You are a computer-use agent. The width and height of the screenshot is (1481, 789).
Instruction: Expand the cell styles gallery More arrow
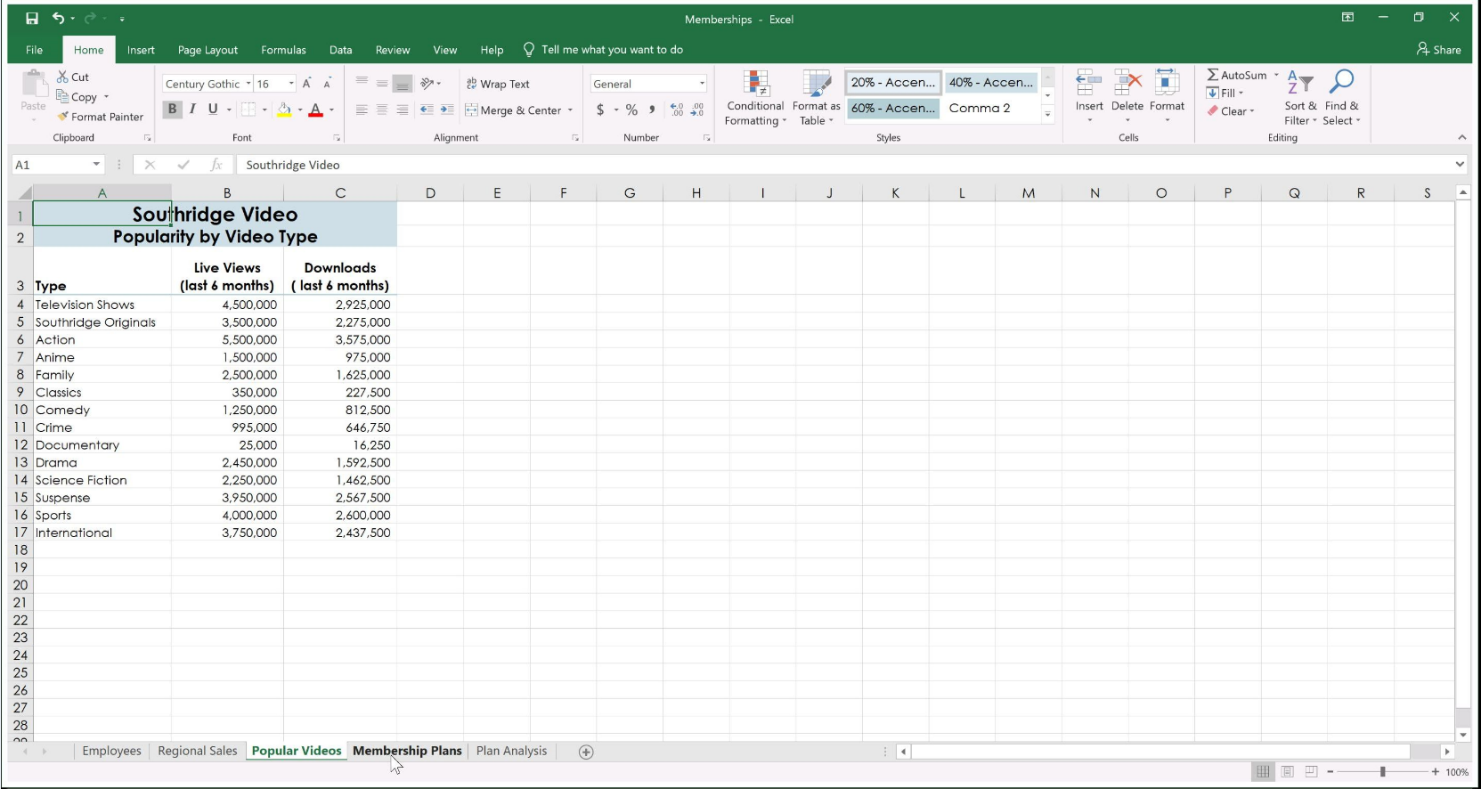tap(1048, 115)
